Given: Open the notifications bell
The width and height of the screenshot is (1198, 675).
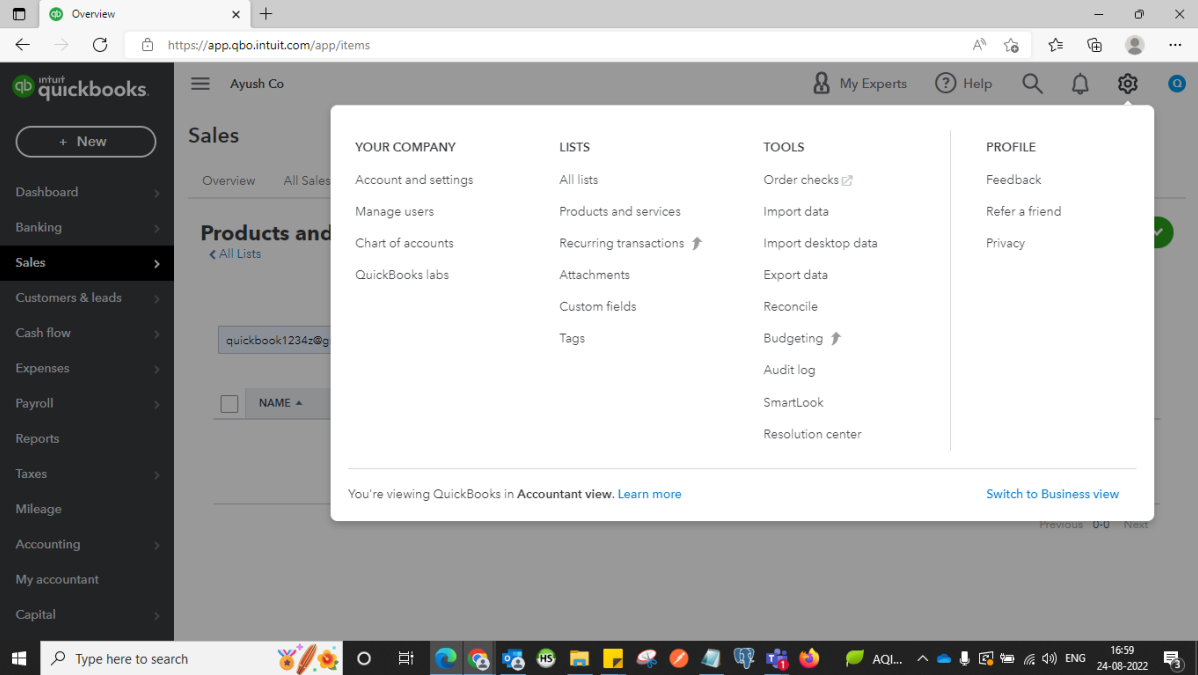Looking at the screenshot, I should (1080, 84).
